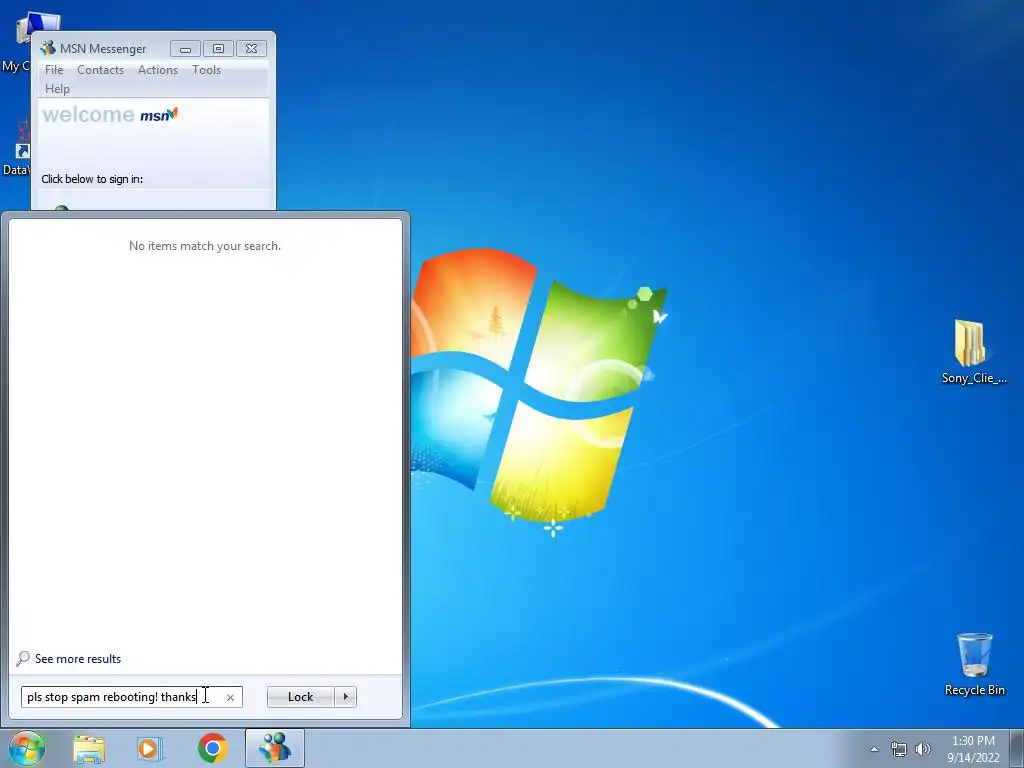
Task: Open Google Chrome from the taskbar
Action: [x=212, y=748]
